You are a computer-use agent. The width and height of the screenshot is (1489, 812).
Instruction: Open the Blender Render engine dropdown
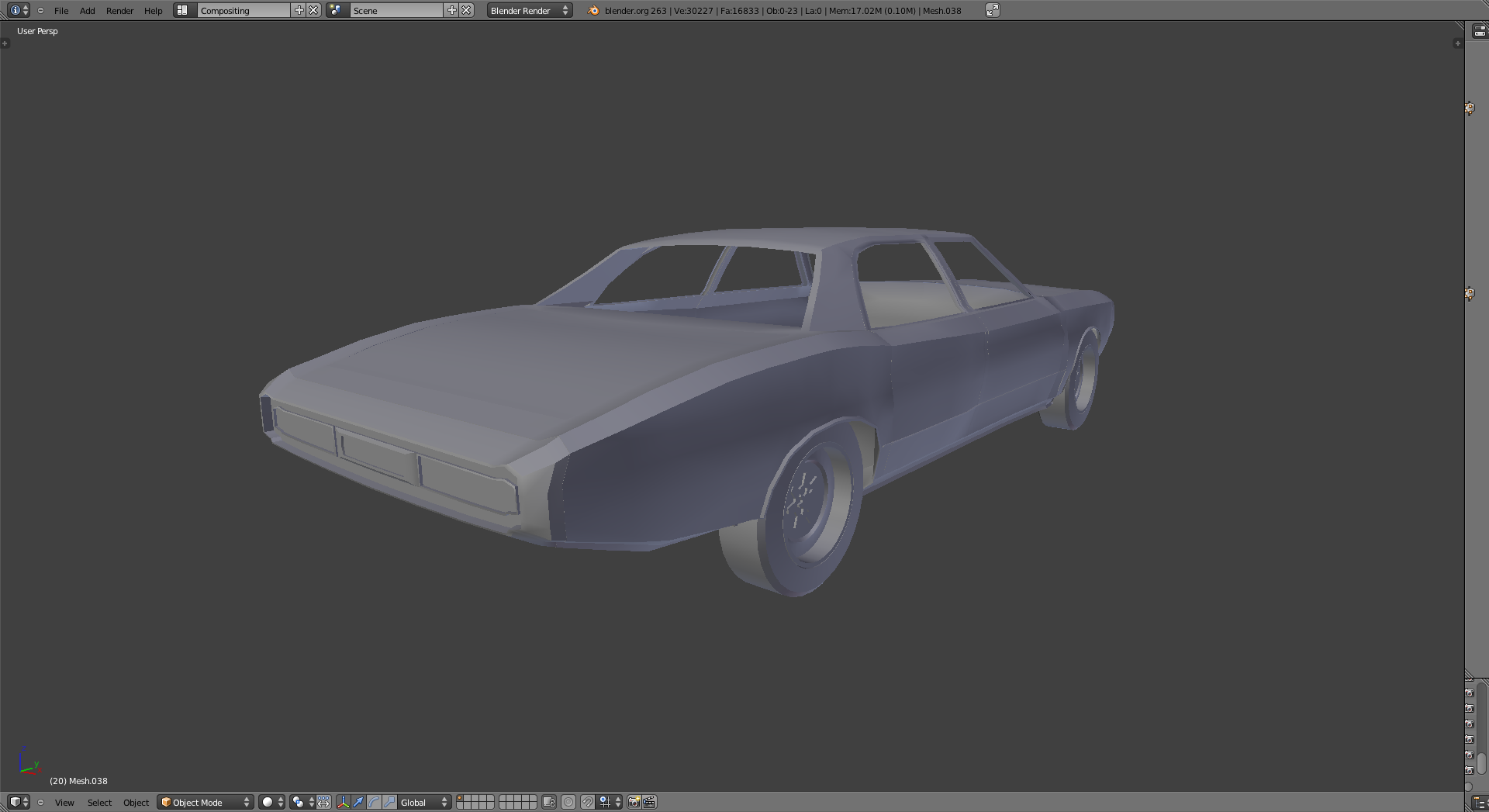pos(530,10)
